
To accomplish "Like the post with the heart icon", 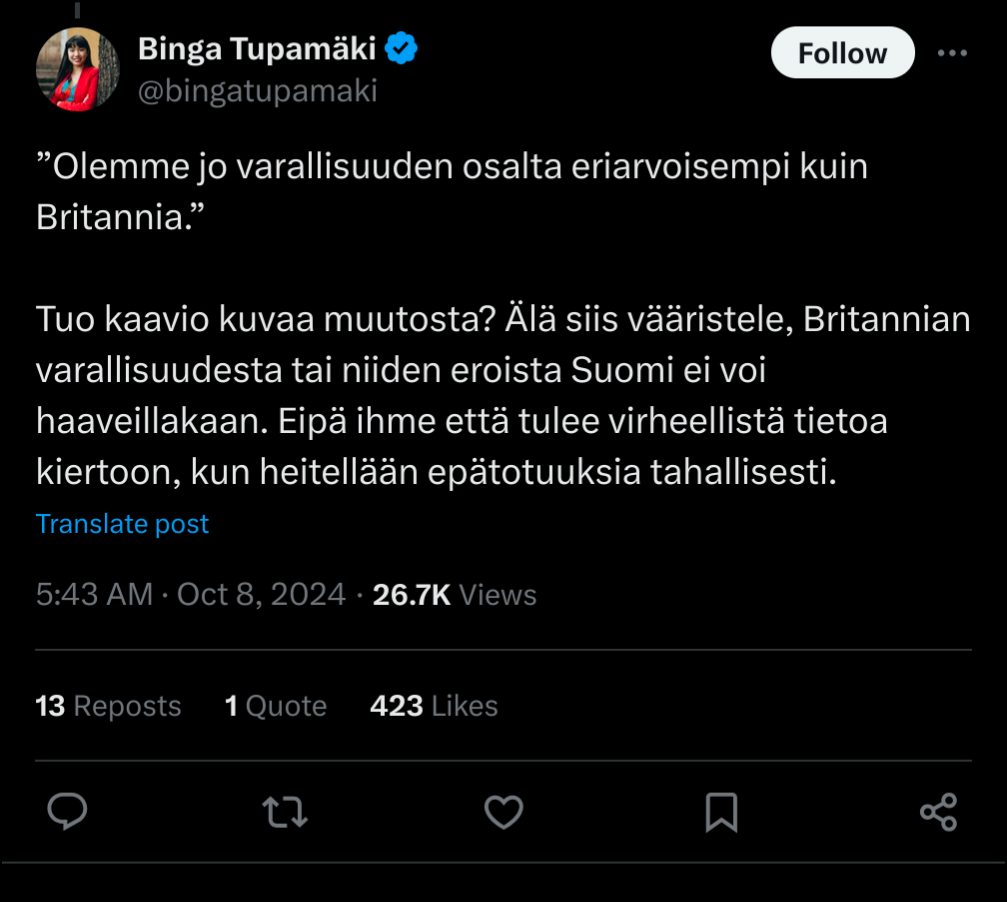I will [503, 811].
